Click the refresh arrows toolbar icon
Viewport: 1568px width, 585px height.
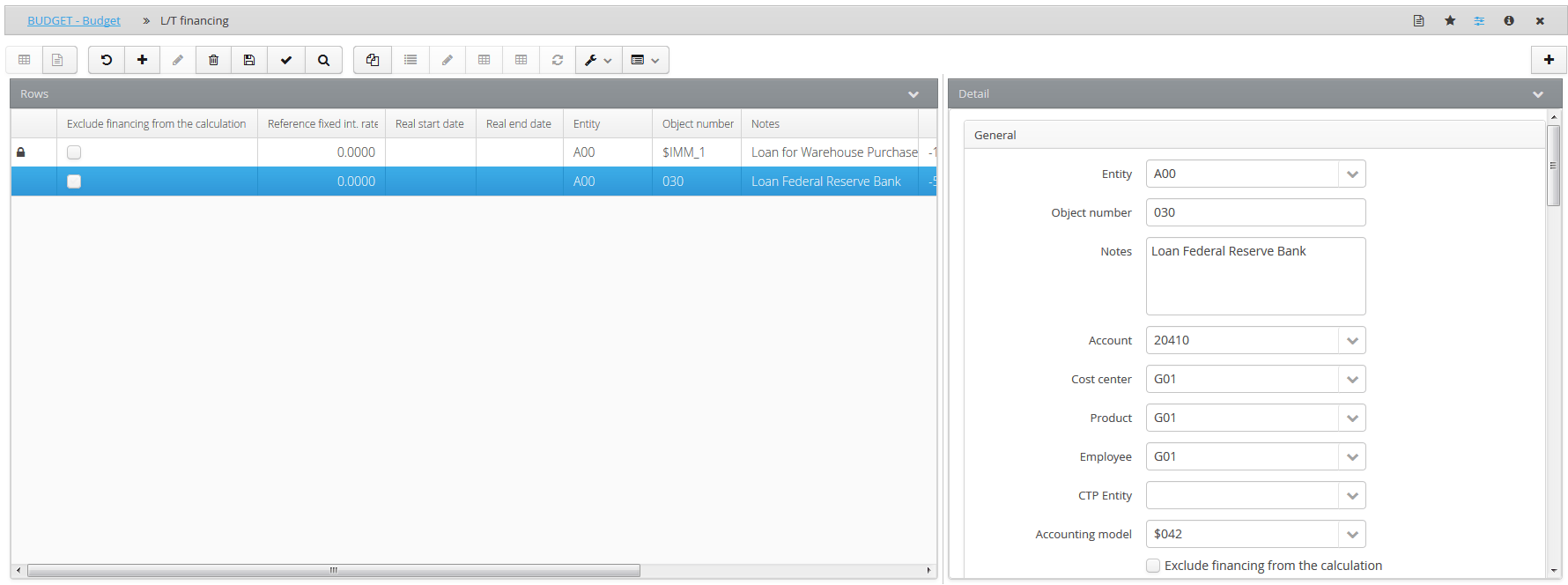tap(558, 60)
